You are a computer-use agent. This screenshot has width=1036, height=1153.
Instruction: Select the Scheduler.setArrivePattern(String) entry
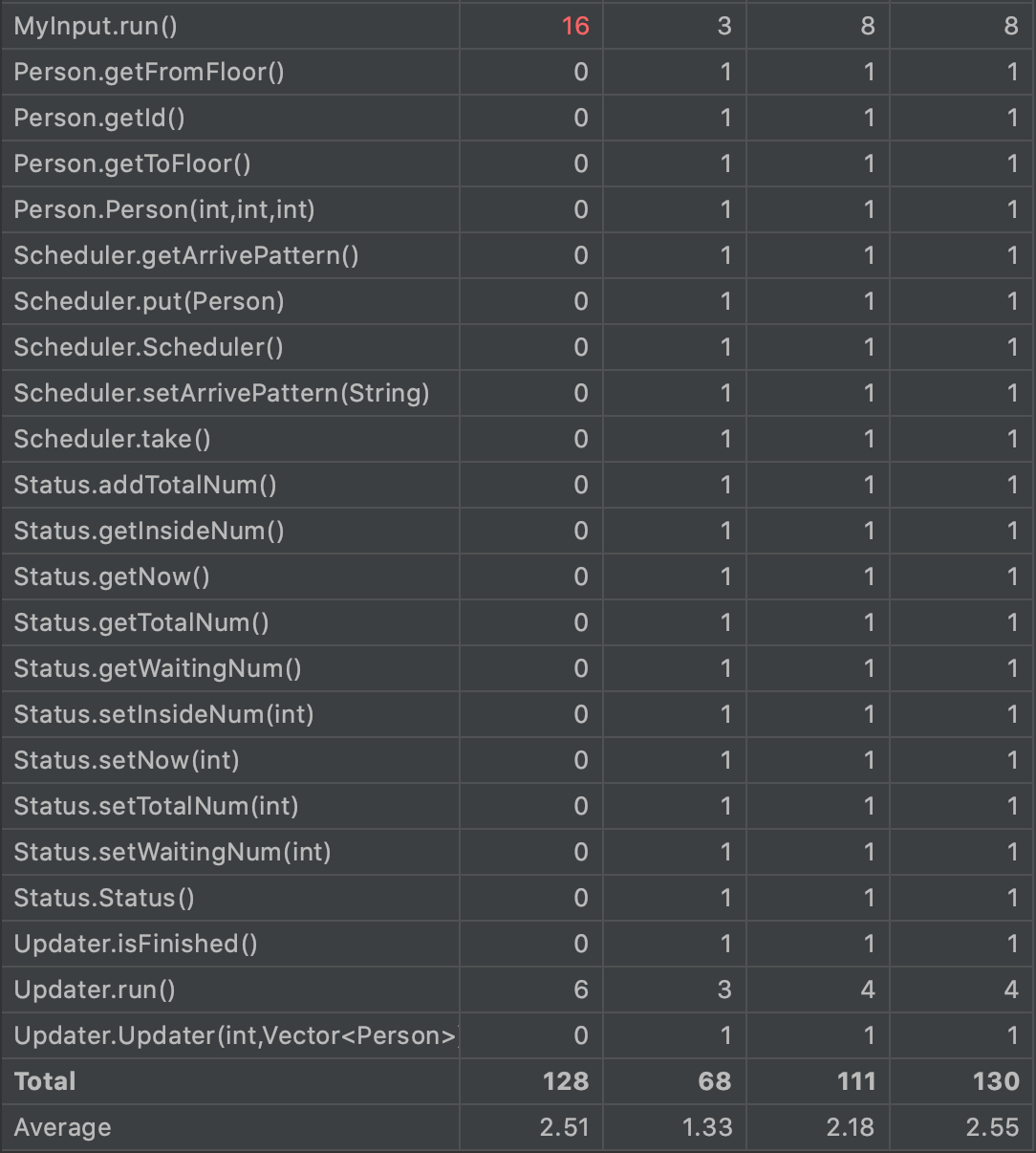click(x=222, y=393)
